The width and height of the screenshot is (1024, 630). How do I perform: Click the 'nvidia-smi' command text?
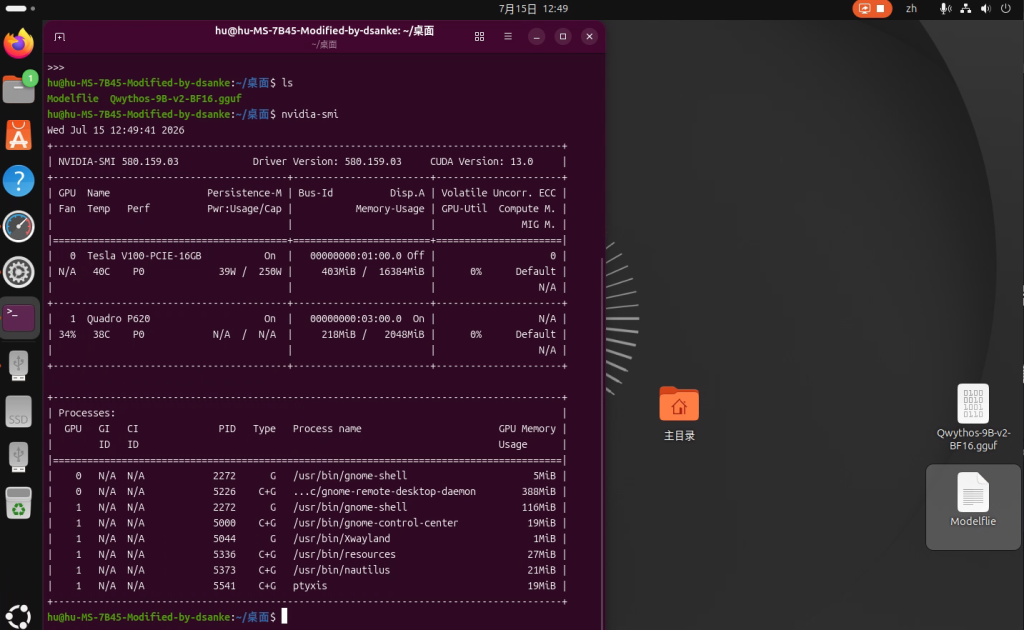pos(310,114)
